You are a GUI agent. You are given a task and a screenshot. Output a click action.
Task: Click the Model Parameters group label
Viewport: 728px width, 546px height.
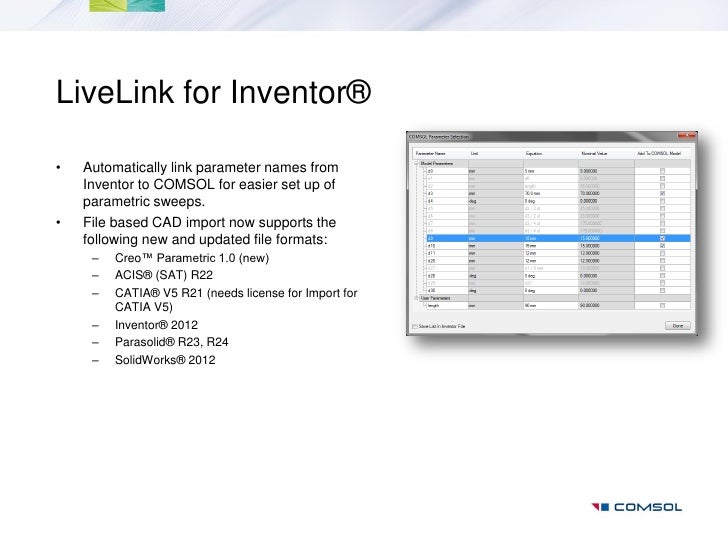pos(436,163)
